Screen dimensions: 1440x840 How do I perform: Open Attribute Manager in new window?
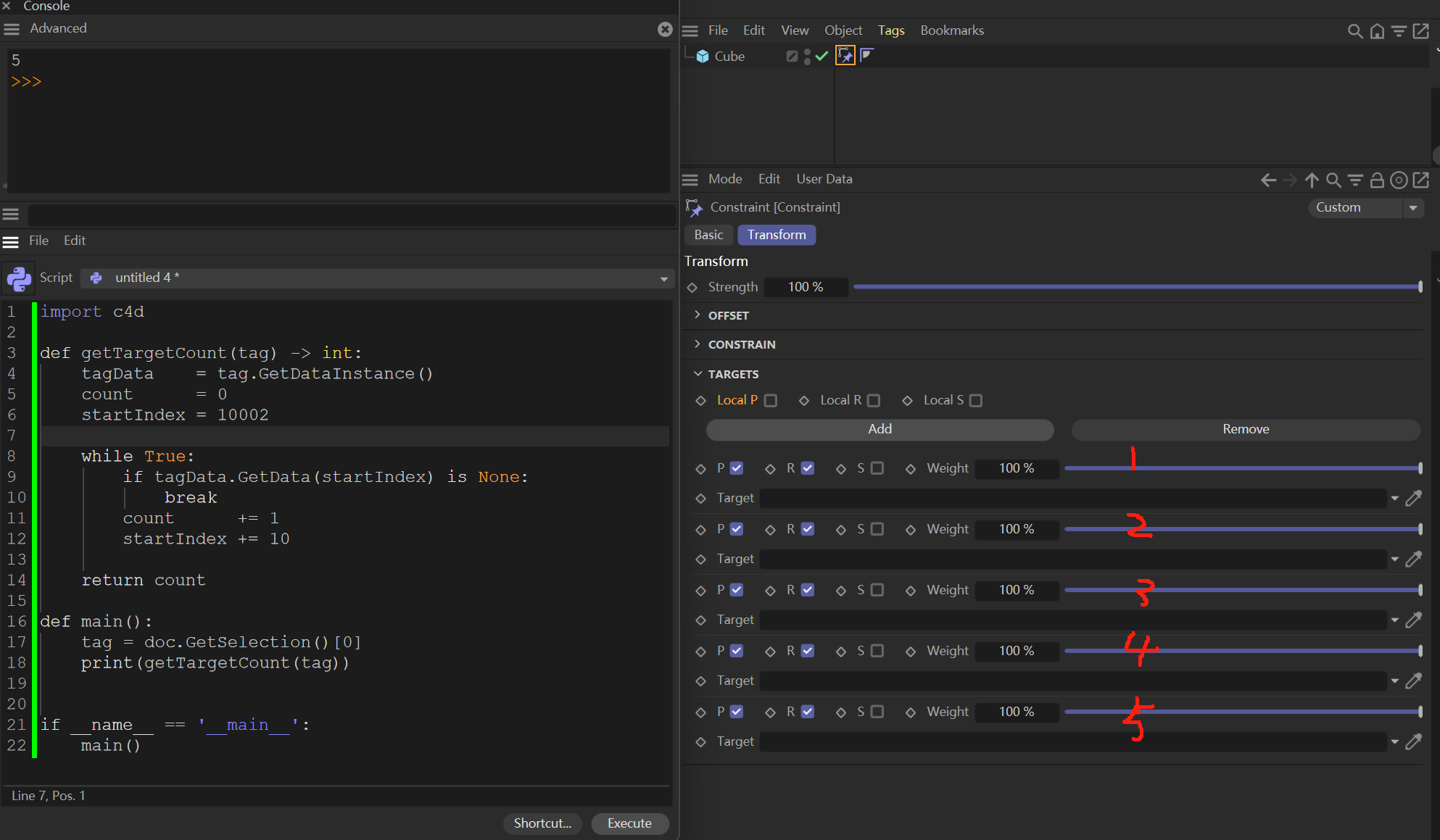click(1421, 180)
